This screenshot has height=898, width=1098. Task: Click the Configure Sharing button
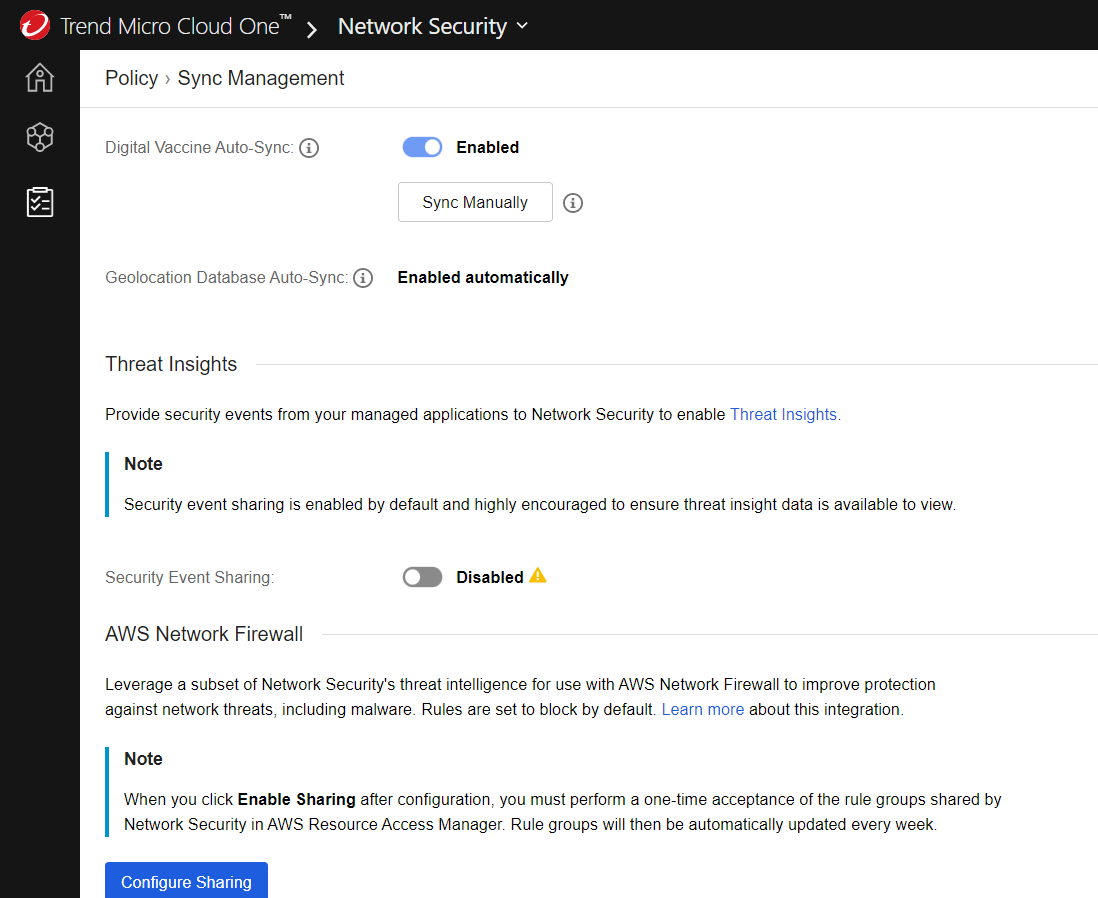(186, 881)
